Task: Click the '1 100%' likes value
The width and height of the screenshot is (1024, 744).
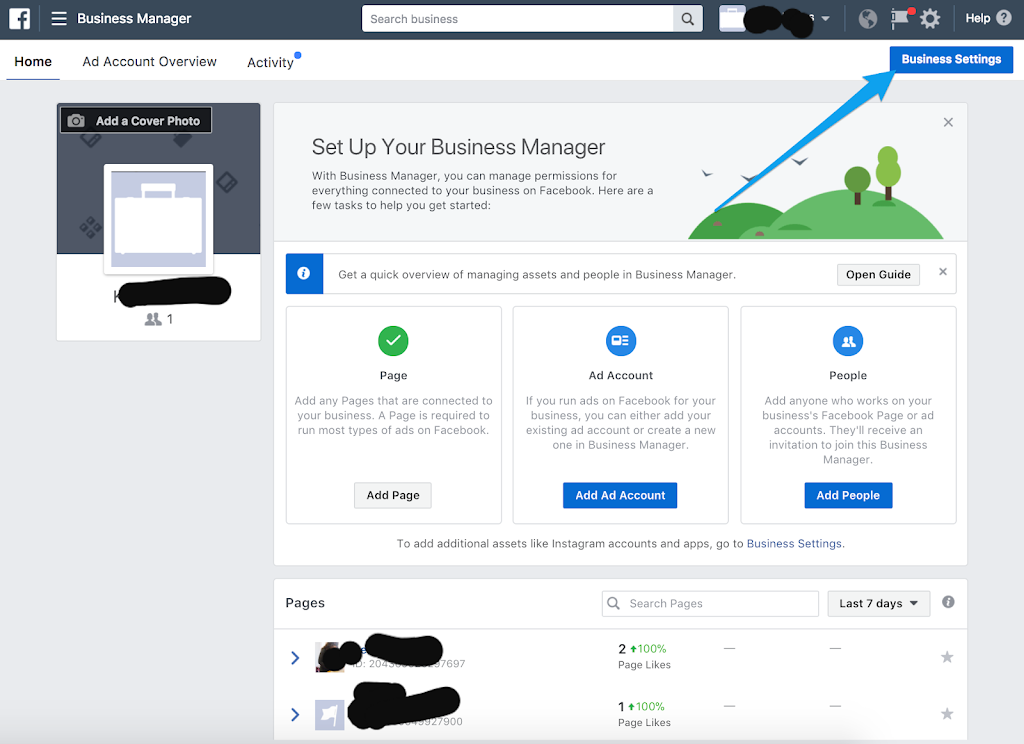Action: point(641,706)
